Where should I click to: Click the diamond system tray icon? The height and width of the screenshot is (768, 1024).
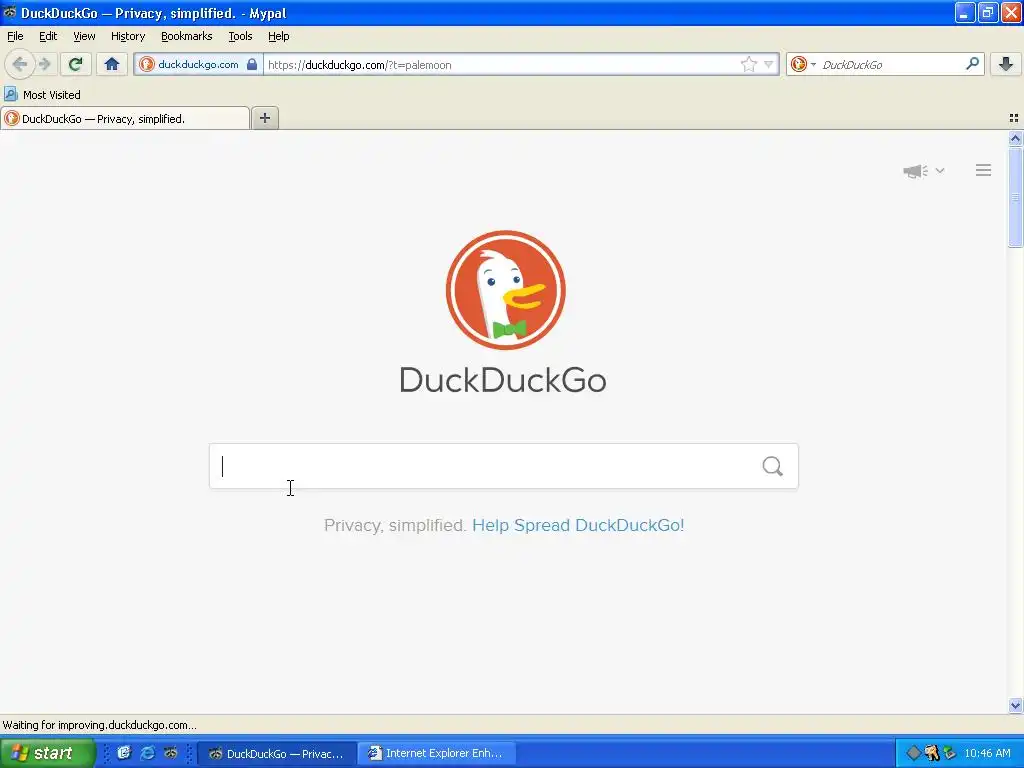tap(914, 753)
